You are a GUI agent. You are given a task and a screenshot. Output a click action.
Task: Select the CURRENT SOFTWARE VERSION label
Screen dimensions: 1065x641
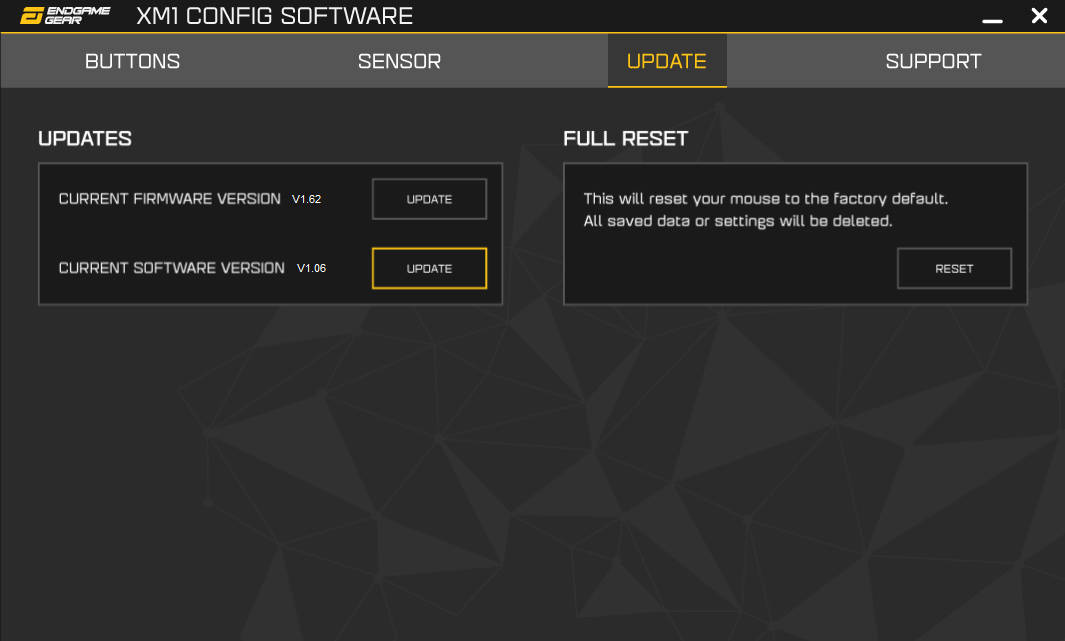coord(172,268)
